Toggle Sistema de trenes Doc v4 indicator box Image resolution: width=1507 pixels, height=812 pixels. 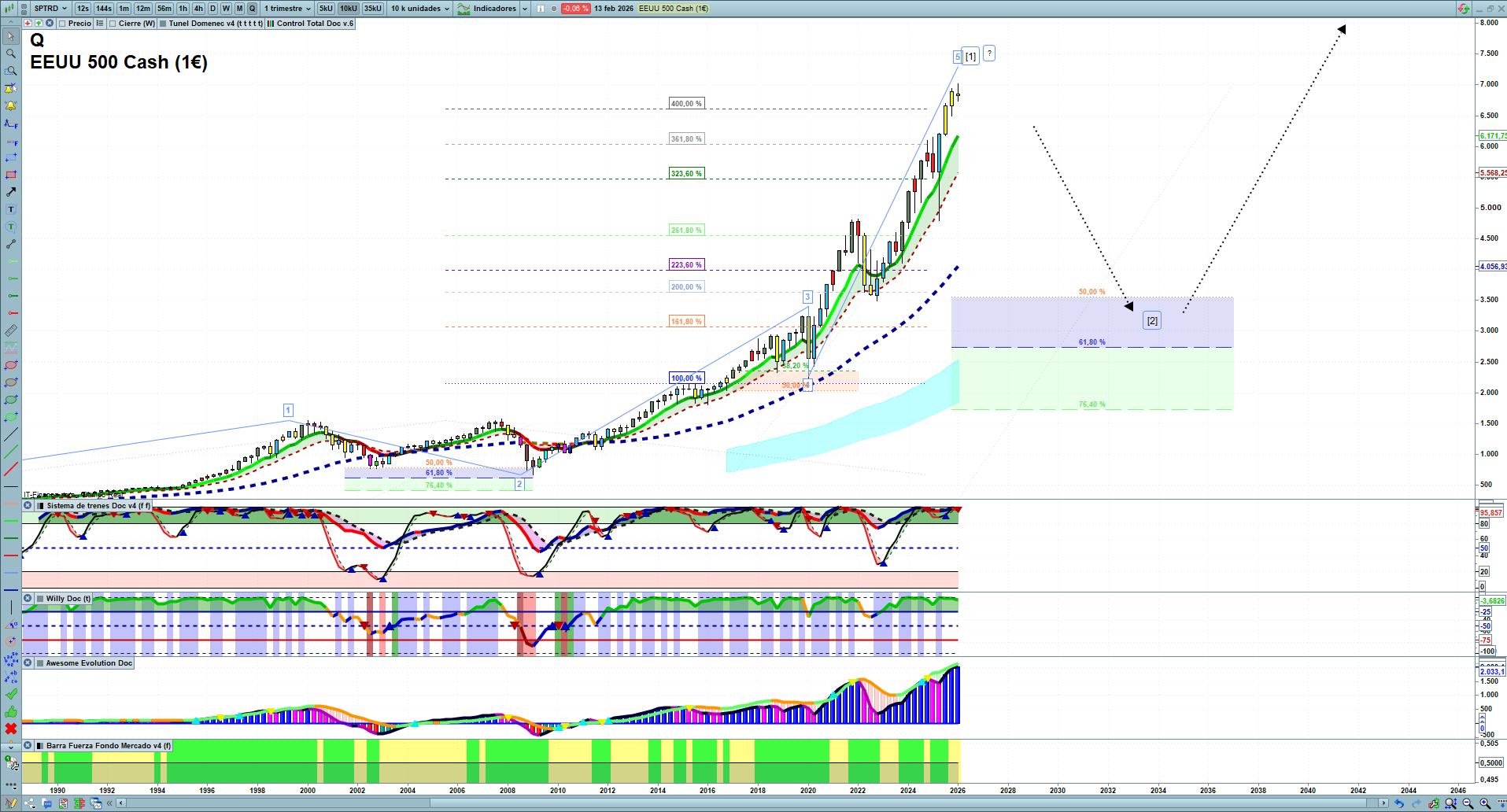tap(41, 506)
